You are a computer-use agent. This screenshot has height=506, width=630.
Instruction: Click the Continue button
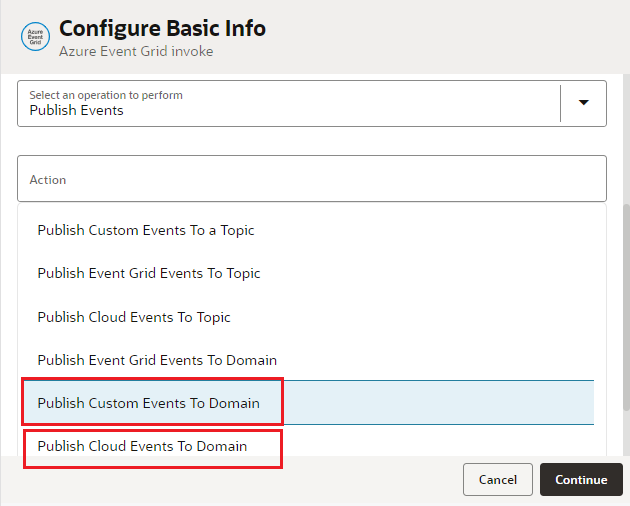(x=581, y=480)
